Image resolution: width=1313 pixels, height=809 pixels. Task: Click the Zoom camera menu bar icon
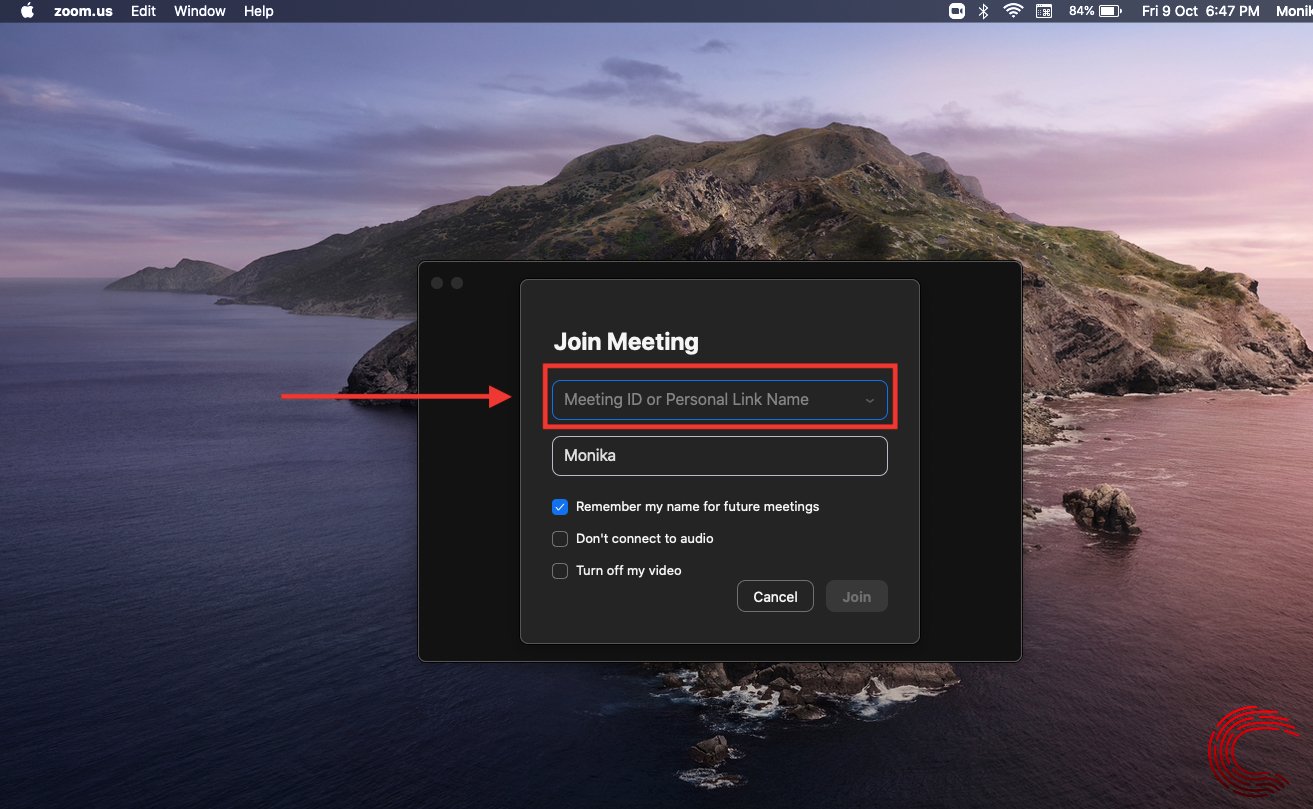coord(957,11)
